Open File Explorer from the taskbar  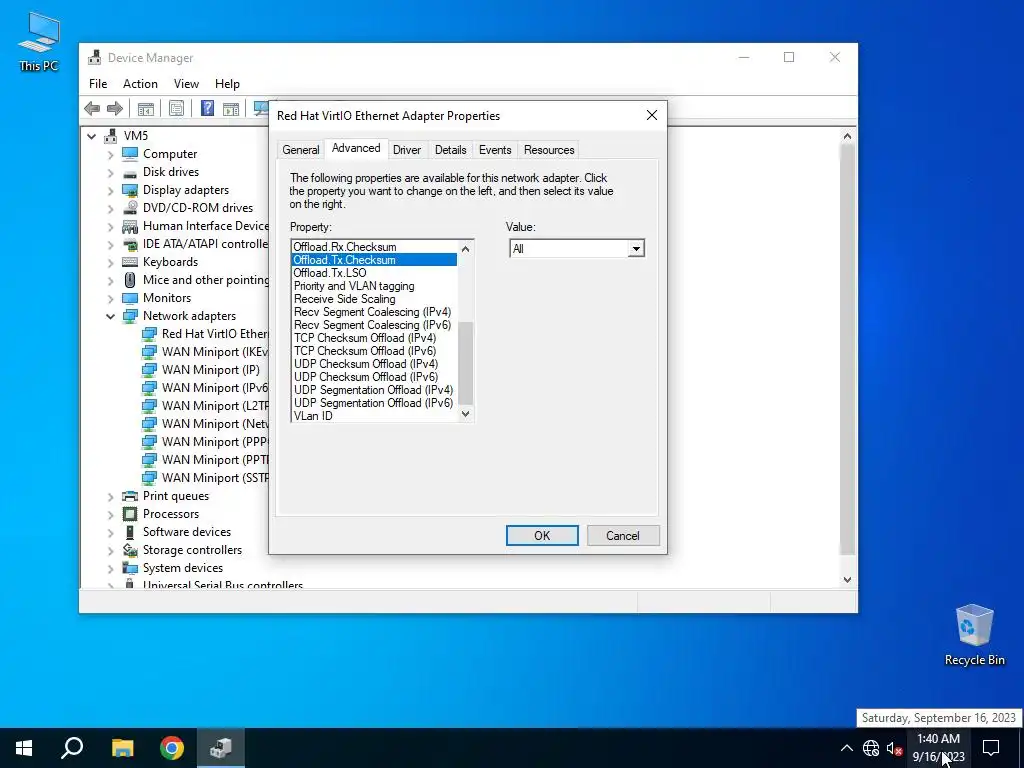coord(122,748)
